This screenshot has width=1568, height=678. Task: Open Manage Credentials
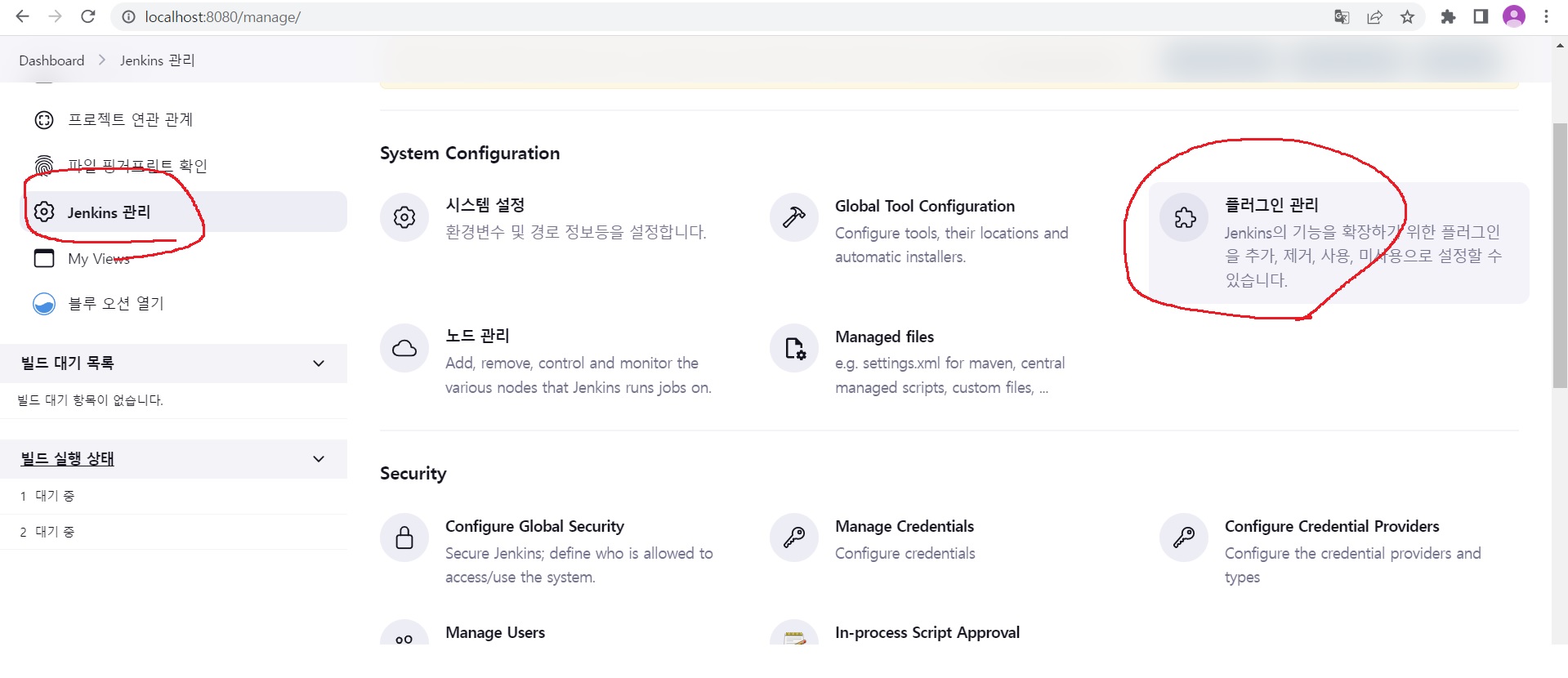[905, 526]
